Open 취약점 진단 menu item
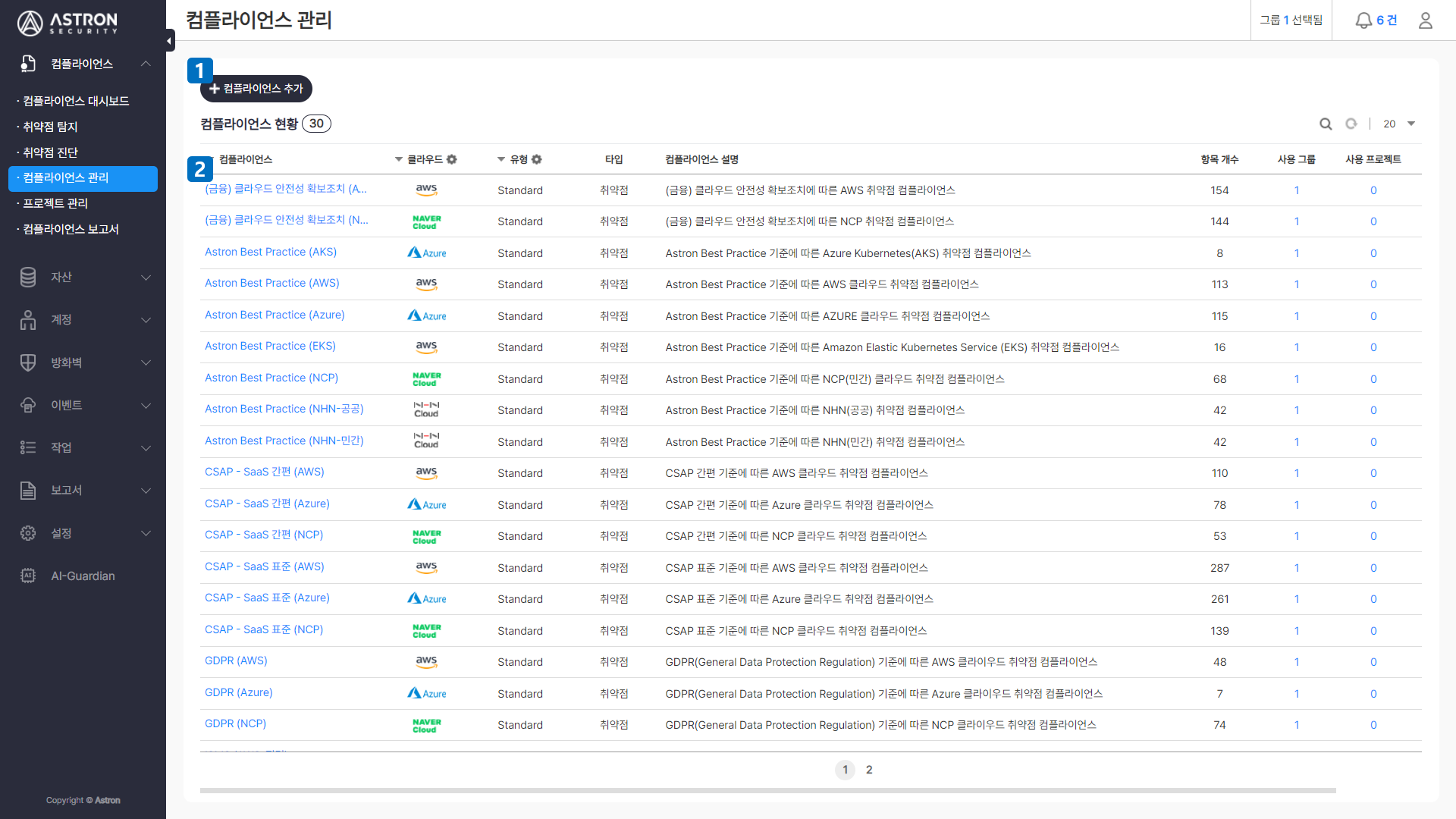The image size is (1456, 819). [x=50, y=152]
